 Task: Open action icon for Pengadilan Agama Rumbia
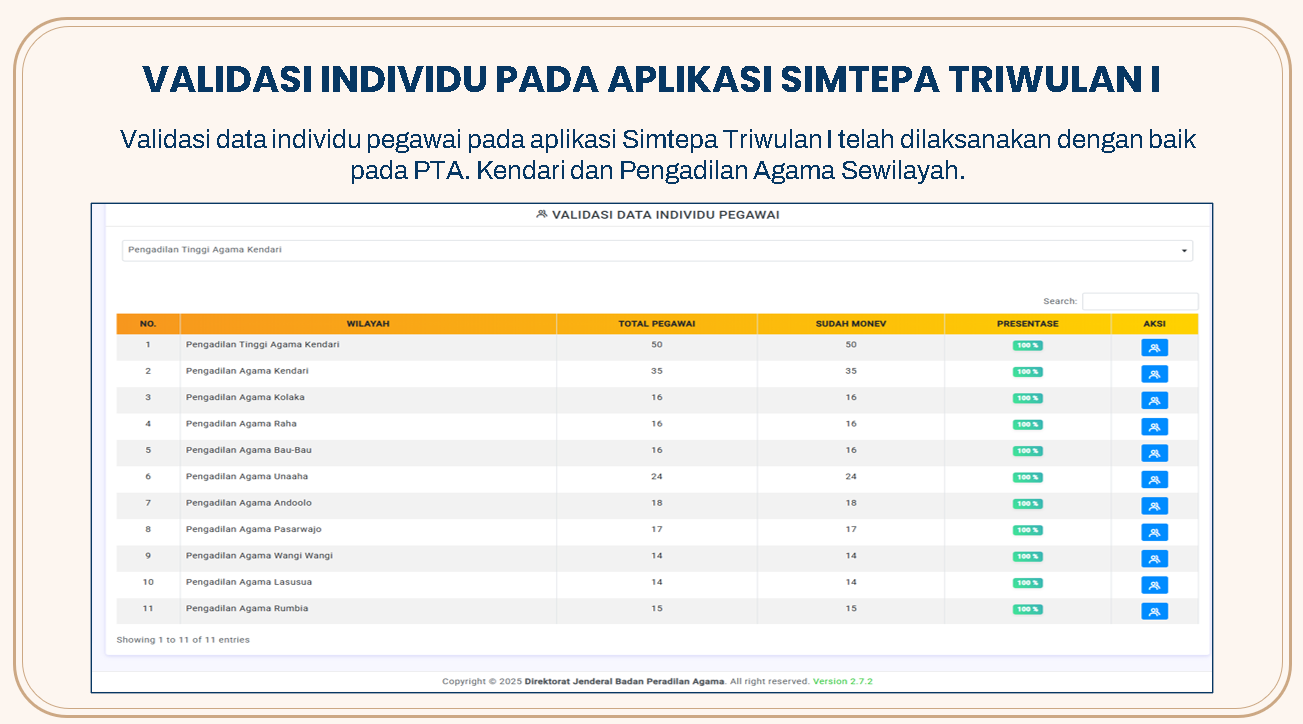[1154, 611]
